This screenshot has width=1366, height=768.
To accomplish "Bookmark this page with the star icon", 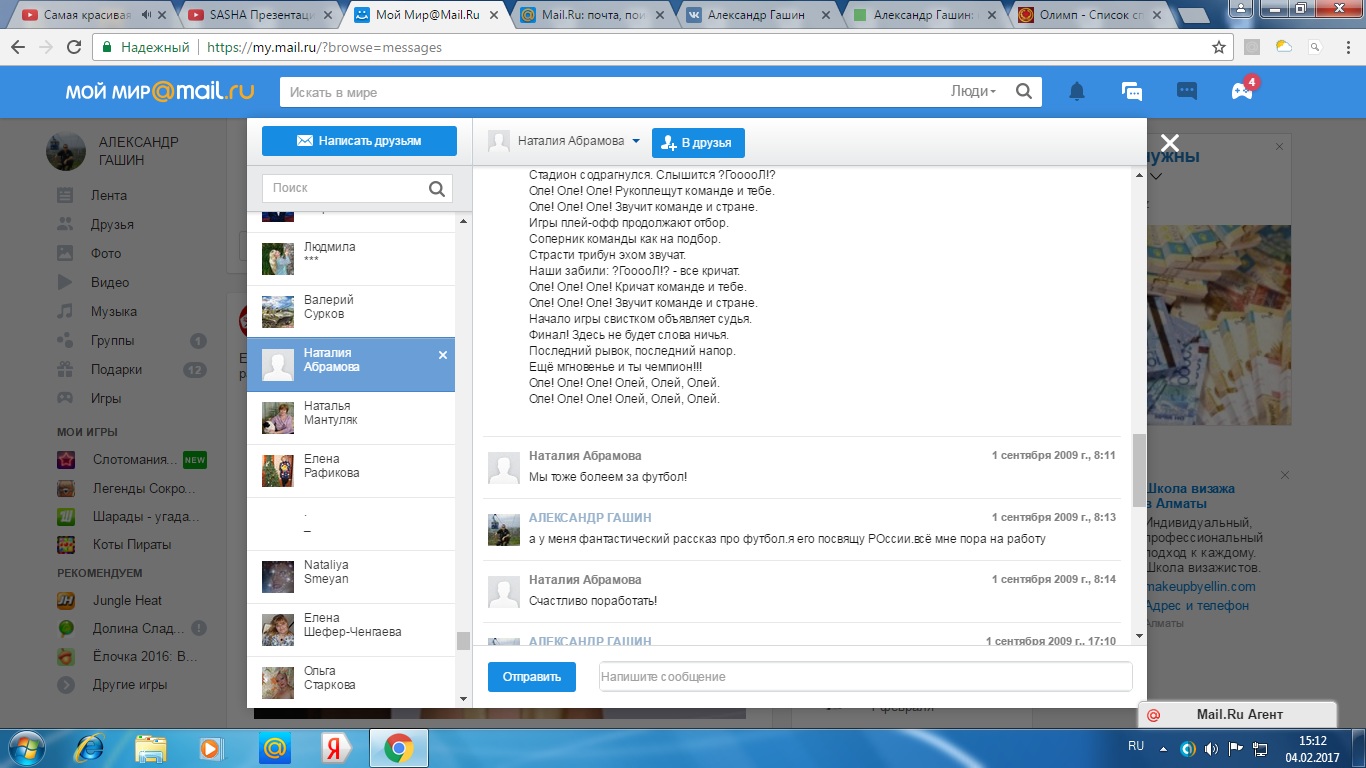I will pos(1219,47).
